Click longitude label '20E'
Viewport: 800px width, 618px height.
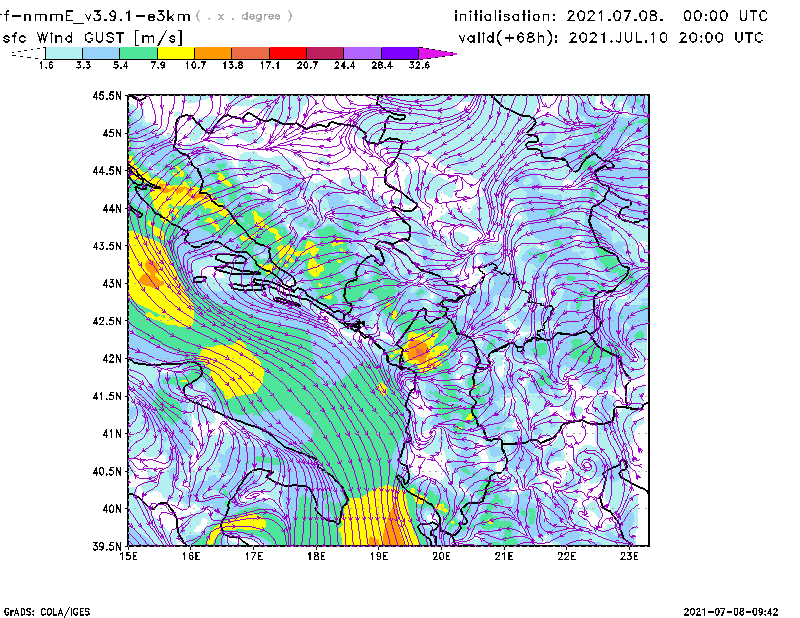(x=441, y=556)
